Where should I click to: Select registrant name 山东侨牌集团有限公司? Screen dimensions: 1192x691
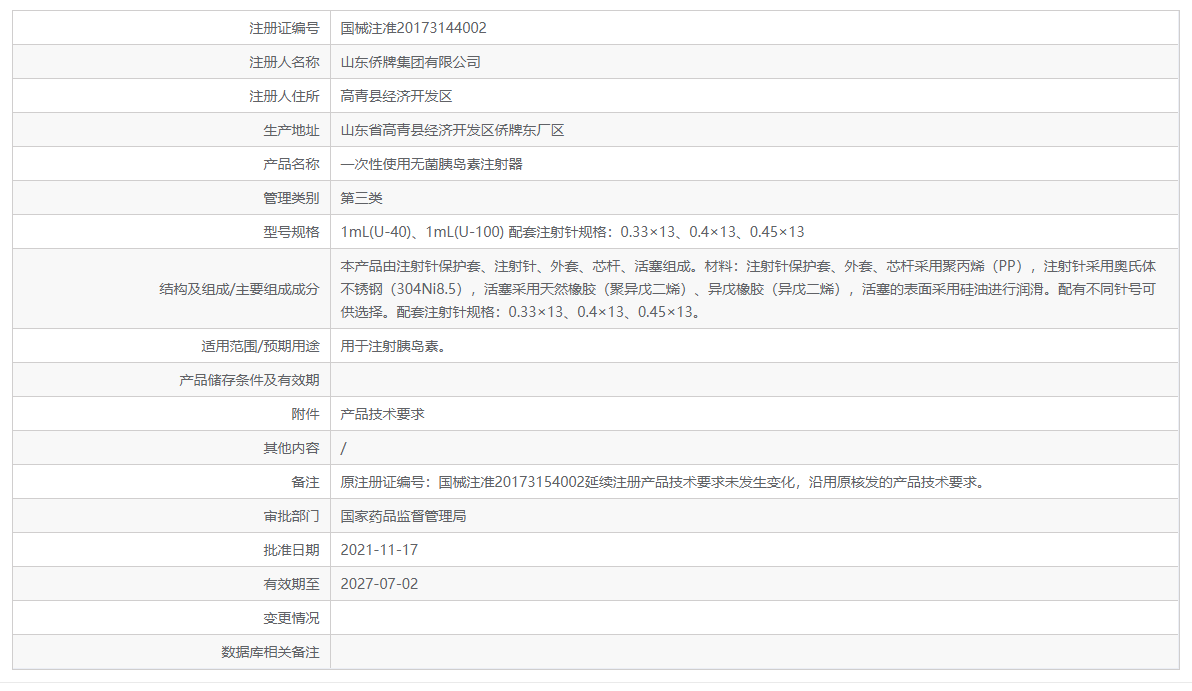click(410, 61)
